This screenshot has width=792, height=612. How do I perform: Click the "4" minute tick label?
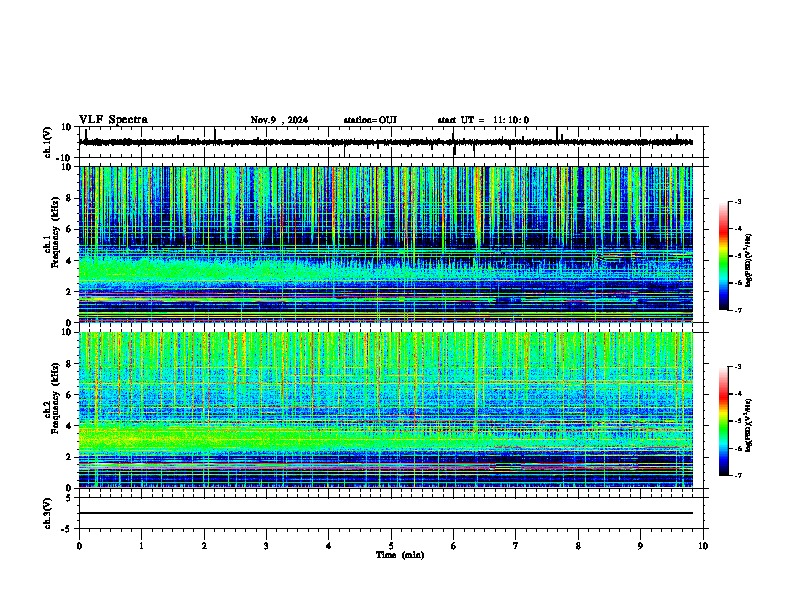329,546
